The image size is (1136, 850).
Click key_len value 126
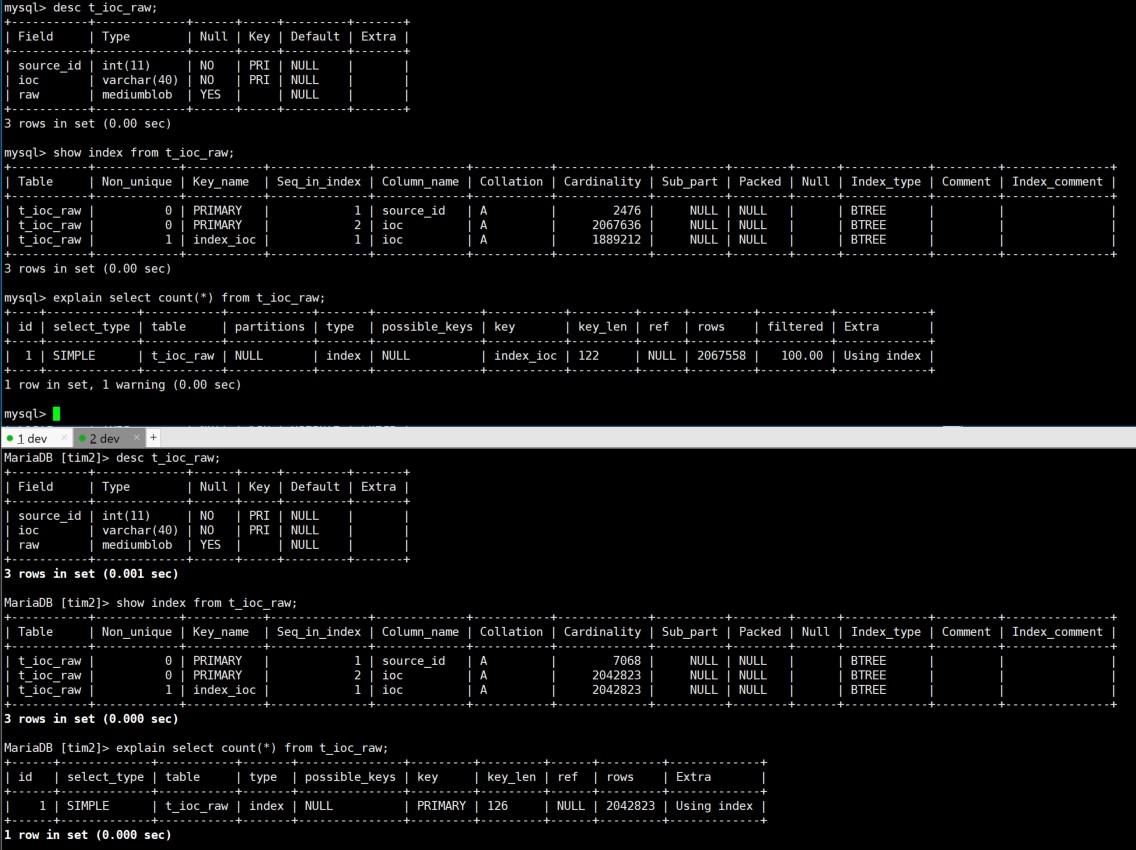point(498,806)
